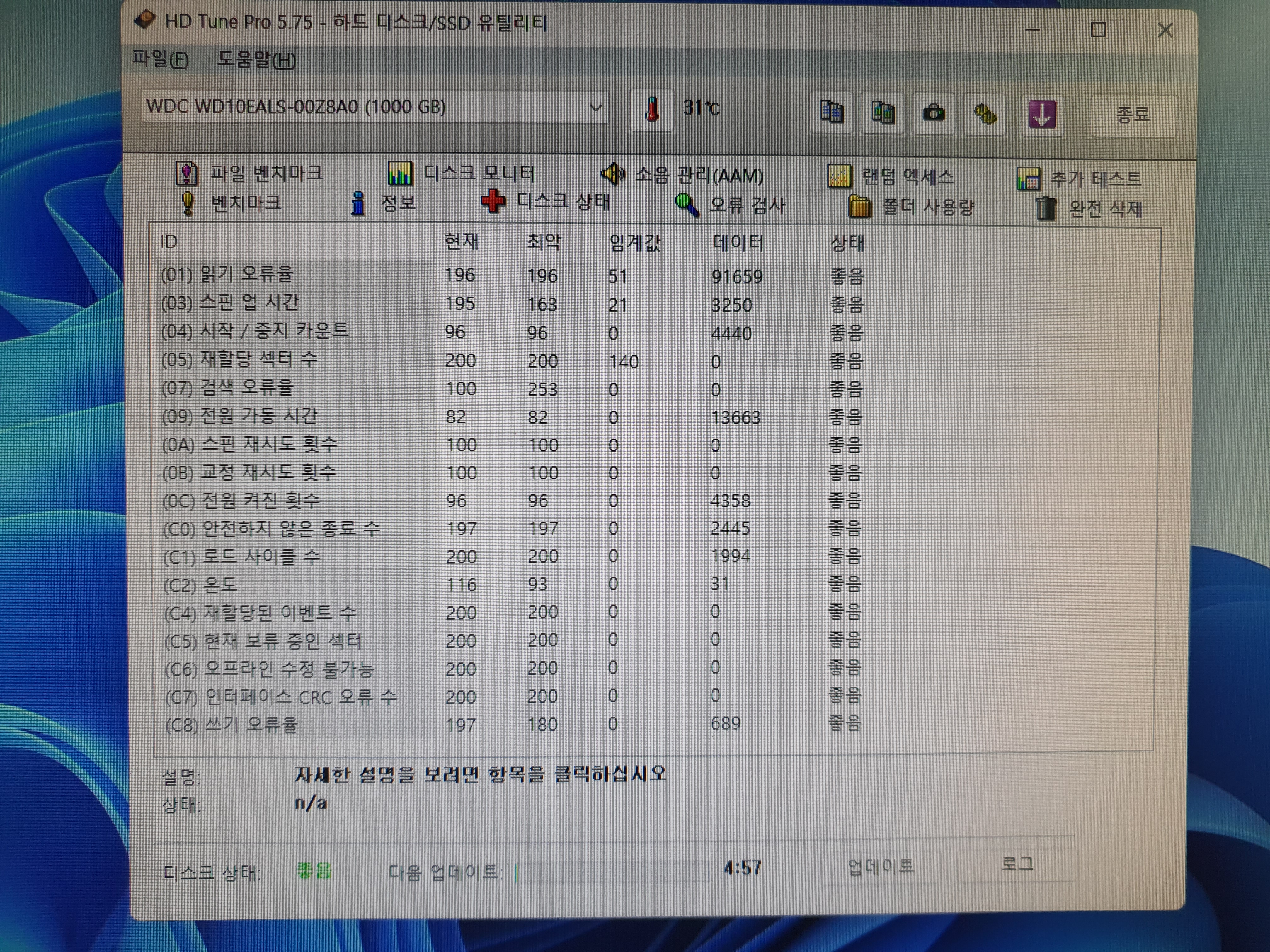Image resolution: width=1270 pixels, height=952 pixels.
Task: Switch to the 디스크 모니터 tab
Action: click(462, 173)
